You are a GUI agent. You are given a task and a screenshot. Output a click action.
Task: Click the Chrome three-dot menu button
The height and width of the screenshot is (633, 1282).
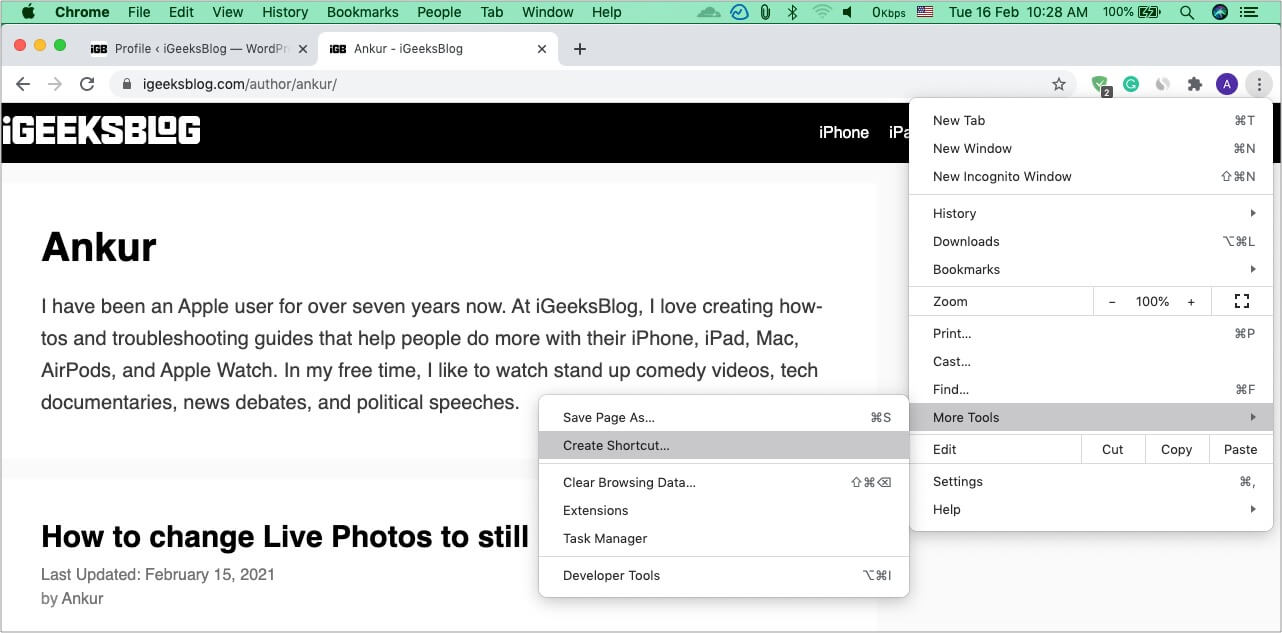tap(1259, 85)
